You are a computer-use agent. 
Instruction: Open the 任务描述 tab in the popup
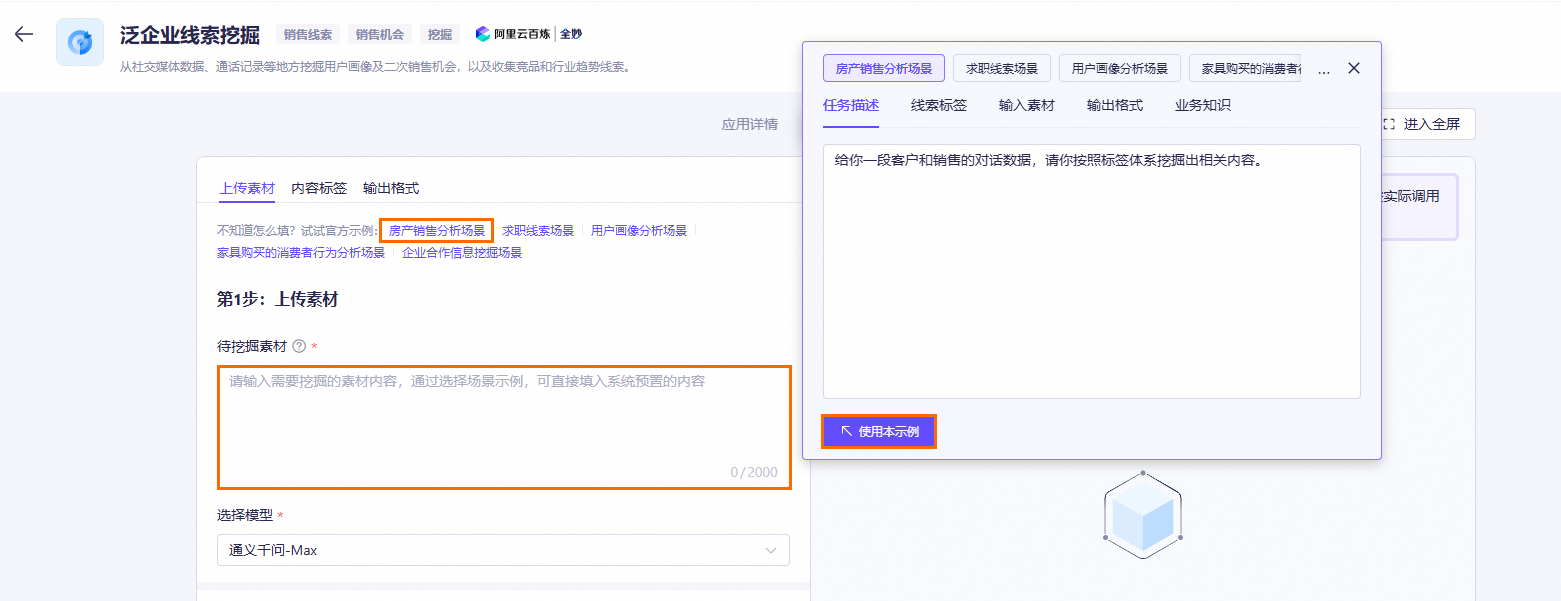tap(851, 105)
